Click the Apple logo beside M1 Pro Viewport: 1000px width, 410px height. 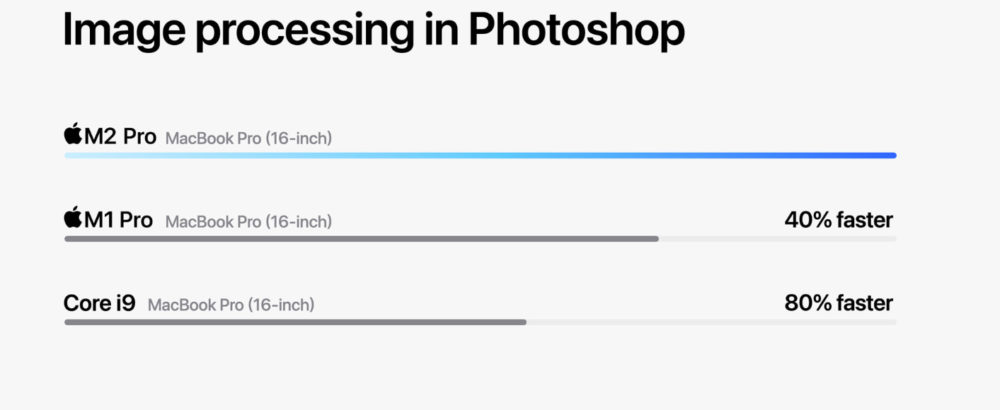73,217
